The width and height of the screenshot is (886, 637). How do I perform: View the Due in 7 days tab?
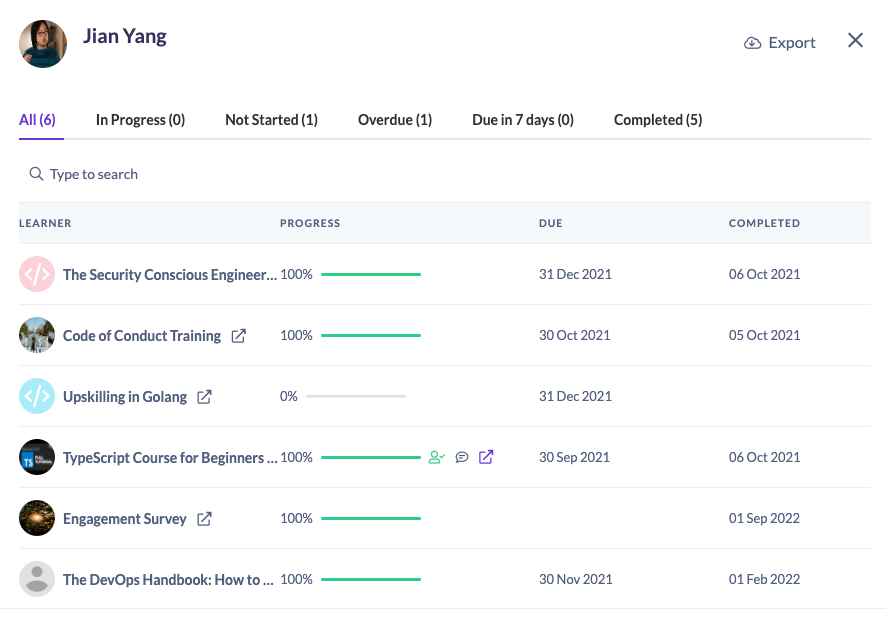pyautogui.click(x=521, y=119)
